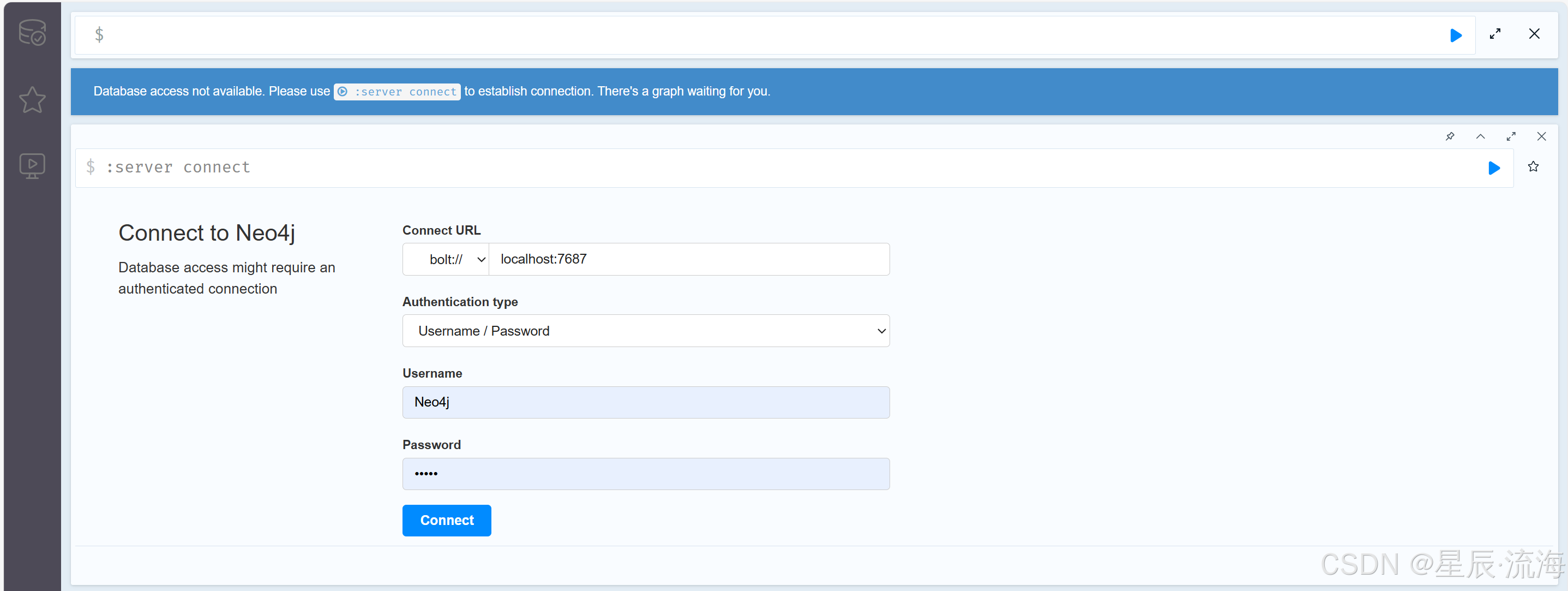This screenshot has height=591, width=1568.
Task: Click the Authentication type label
Action: click(460, 302)
